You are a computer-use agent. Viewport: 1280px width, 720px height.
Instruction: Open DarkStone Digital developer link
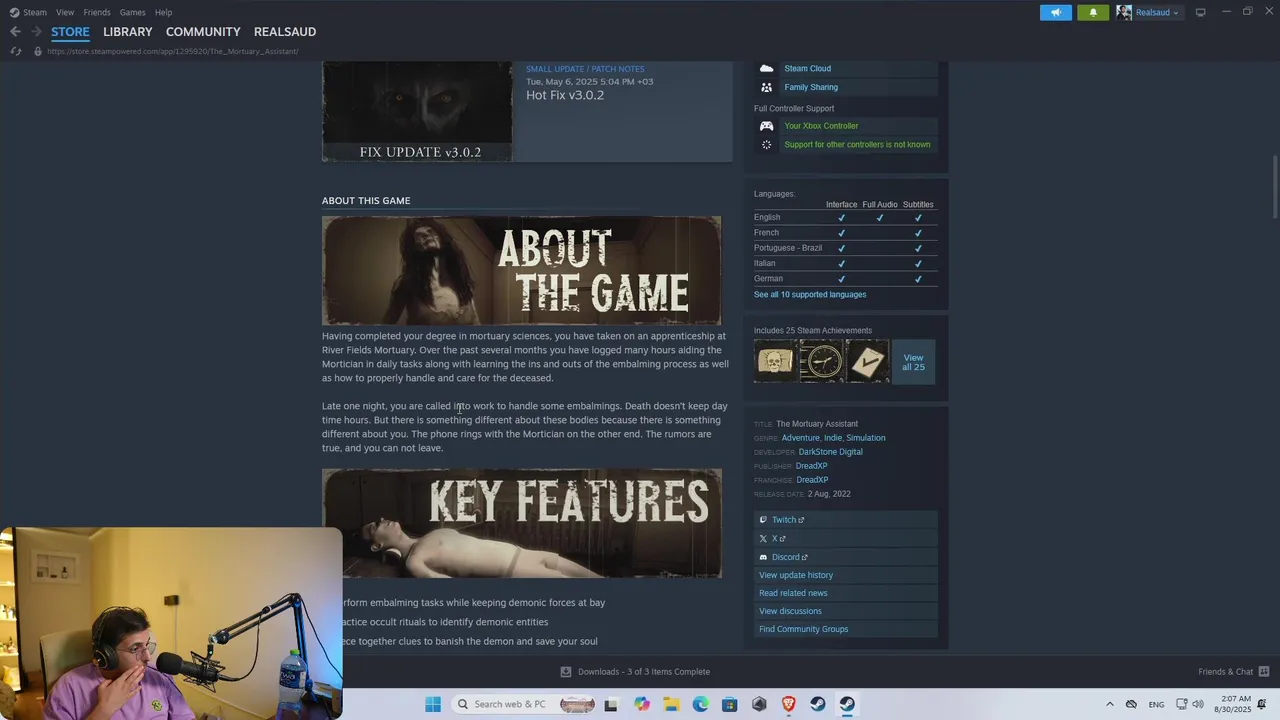(x=830, y=452)
